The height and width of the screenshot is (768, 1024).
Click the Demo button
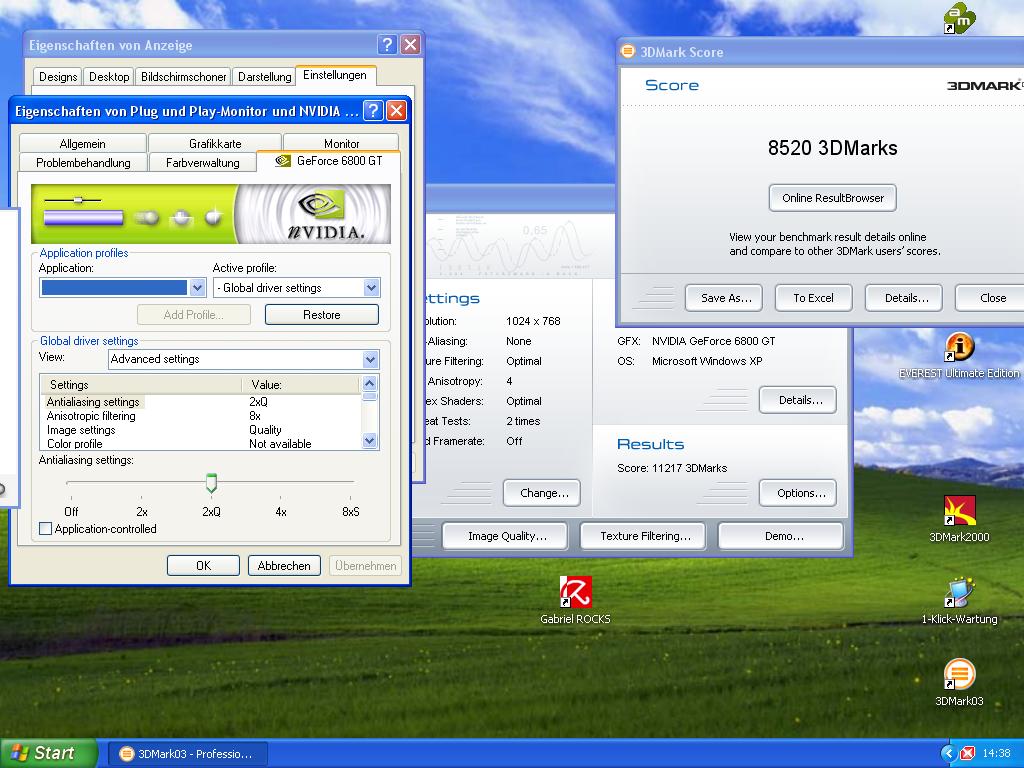[x=781, y=536]
